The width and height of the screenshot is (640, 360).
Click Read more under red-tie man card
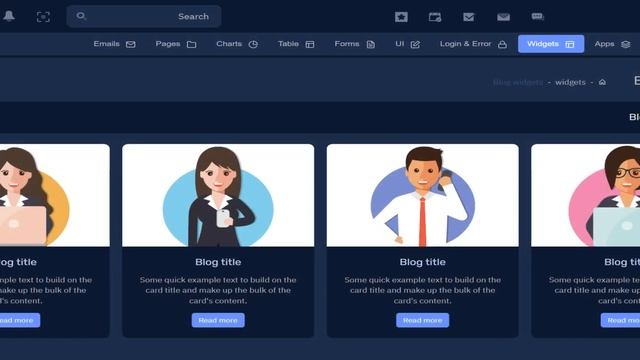pos(422,320)
